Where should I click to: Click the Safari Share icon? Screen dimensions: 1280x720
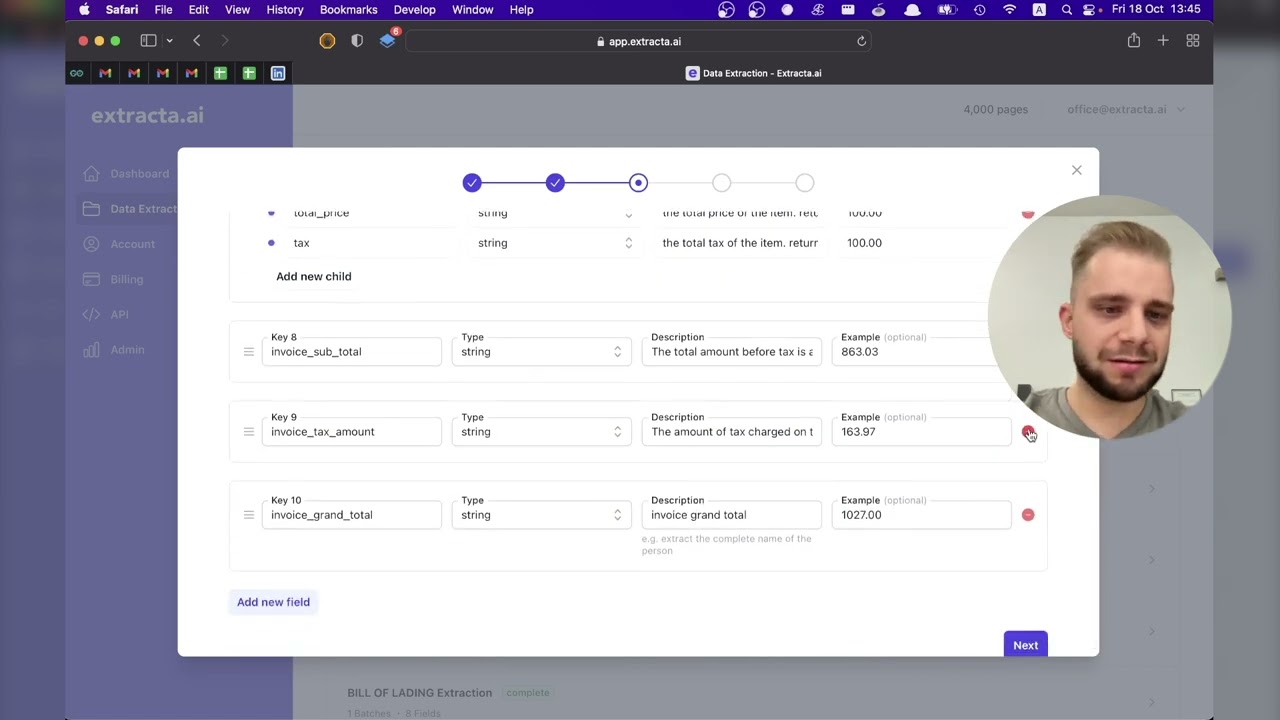tap(1133, 40)
